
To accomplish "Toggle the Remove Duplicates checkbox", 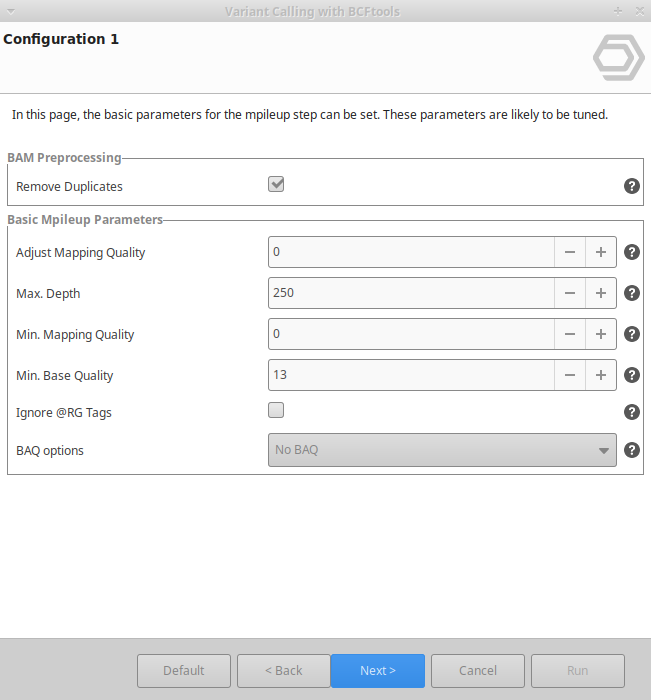I will coord(276,185).
